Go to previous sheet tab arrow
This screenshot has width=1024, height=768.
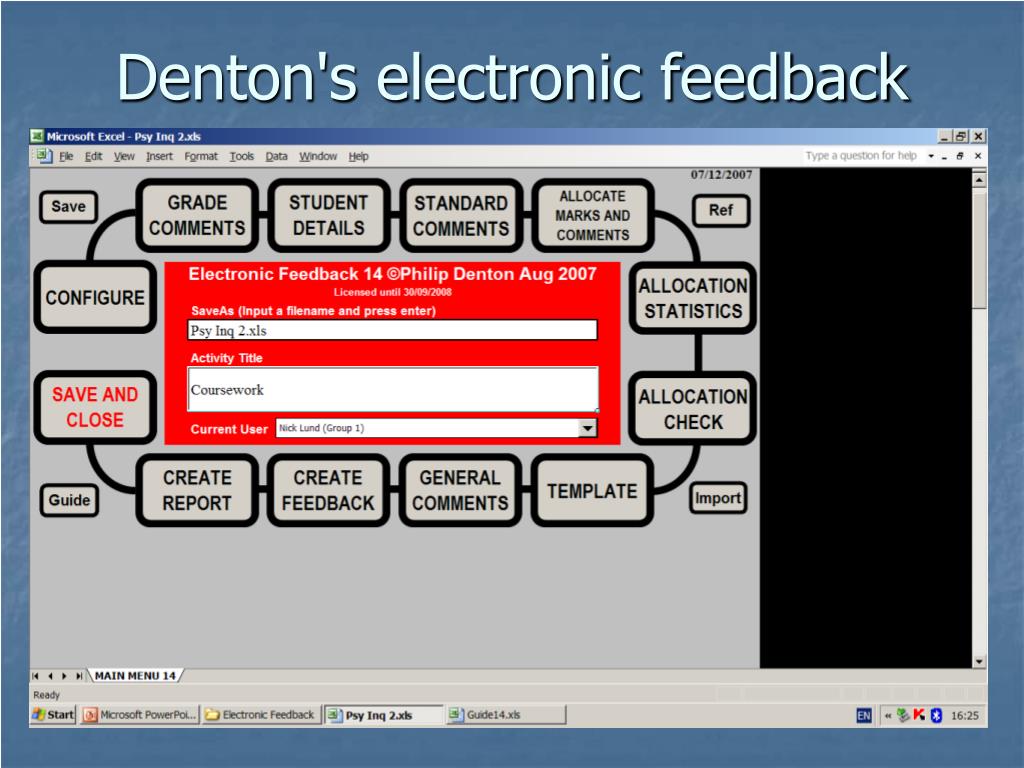tap(50, 676)
